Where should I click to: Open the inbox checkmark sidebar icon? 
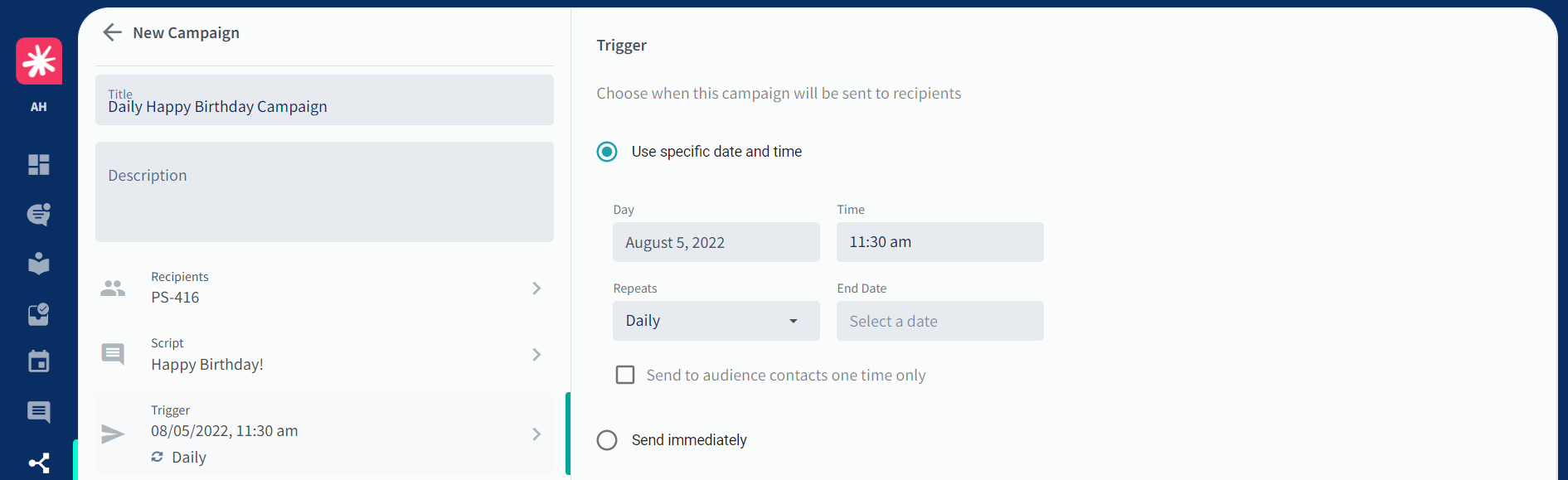coord(38,313)
